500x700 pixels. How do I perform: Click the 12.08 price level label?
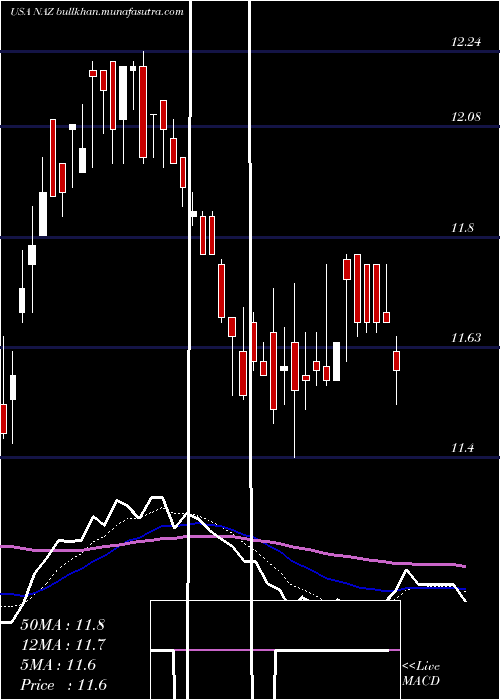pos(466,117)
